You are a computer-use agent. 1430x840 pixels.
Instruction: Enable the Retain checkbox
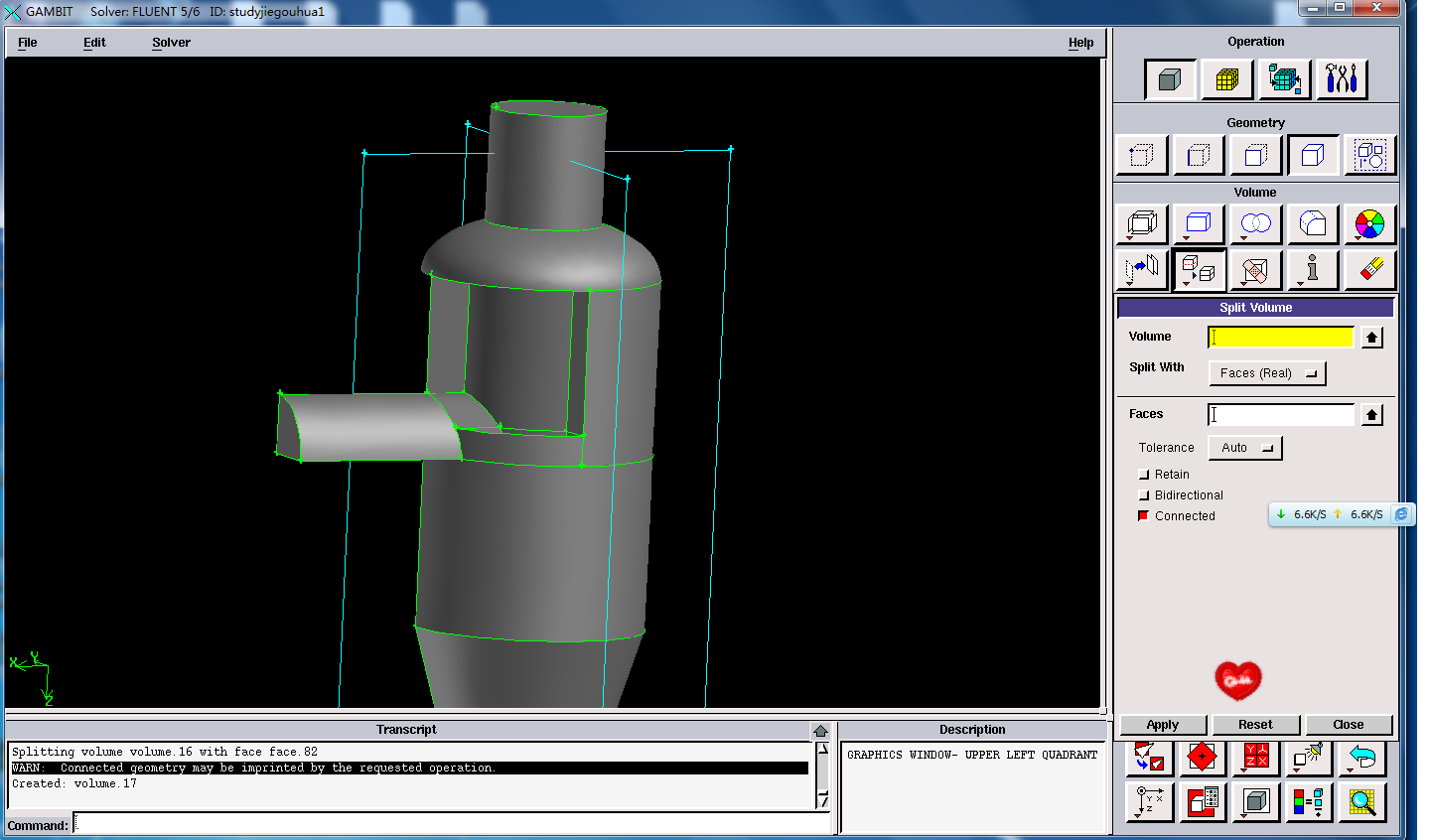(1144, 475)
